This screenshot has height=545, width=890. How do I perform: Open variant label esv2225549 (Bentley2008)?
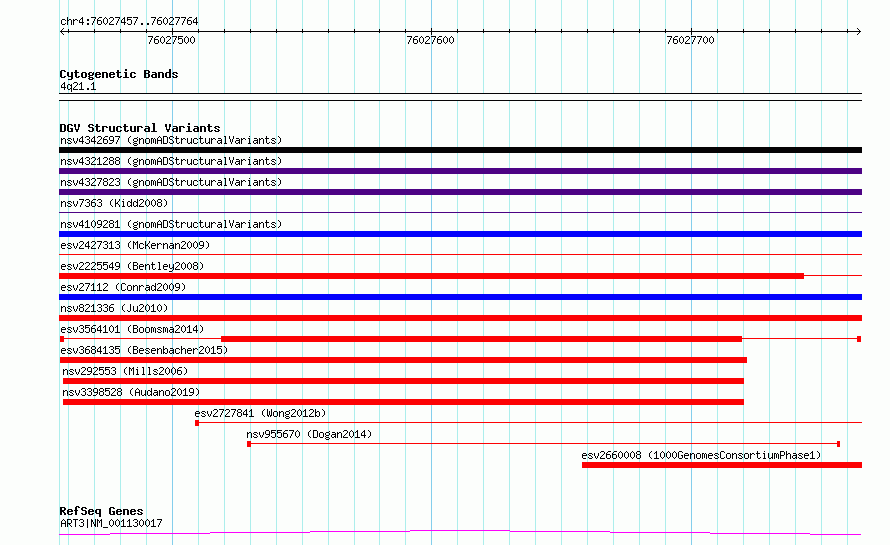pyautogui.click(x=132, y=266)
